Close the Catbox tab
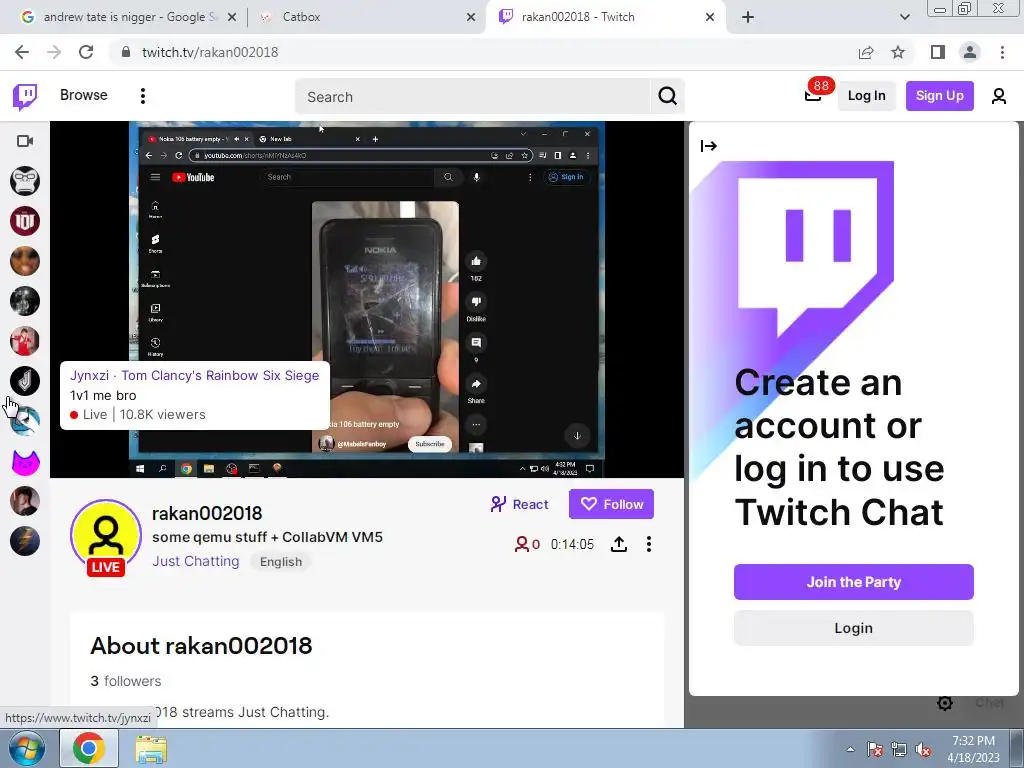Screen dimensions: 1024x768 [x=471, y=17]
